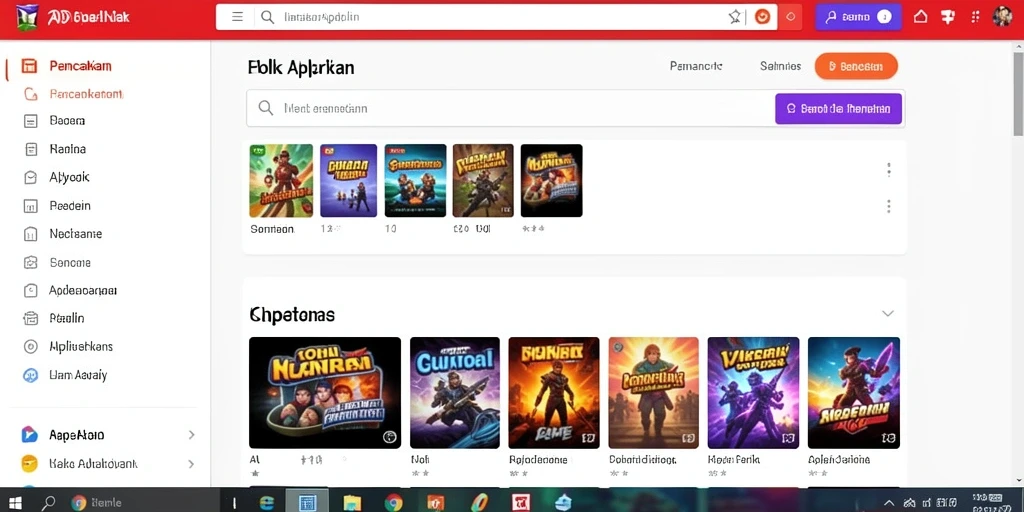Screen dimensions: 1024x512
Task: Click the Llam Aavaiy sidebar icon
Action: pos(30,376)
